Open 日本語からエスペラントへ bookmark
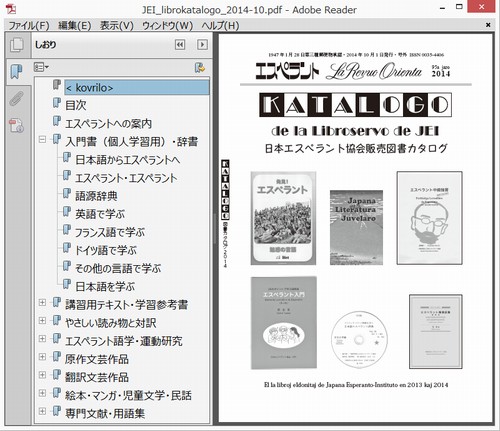500x431 pixels. (x=128, y=160)
